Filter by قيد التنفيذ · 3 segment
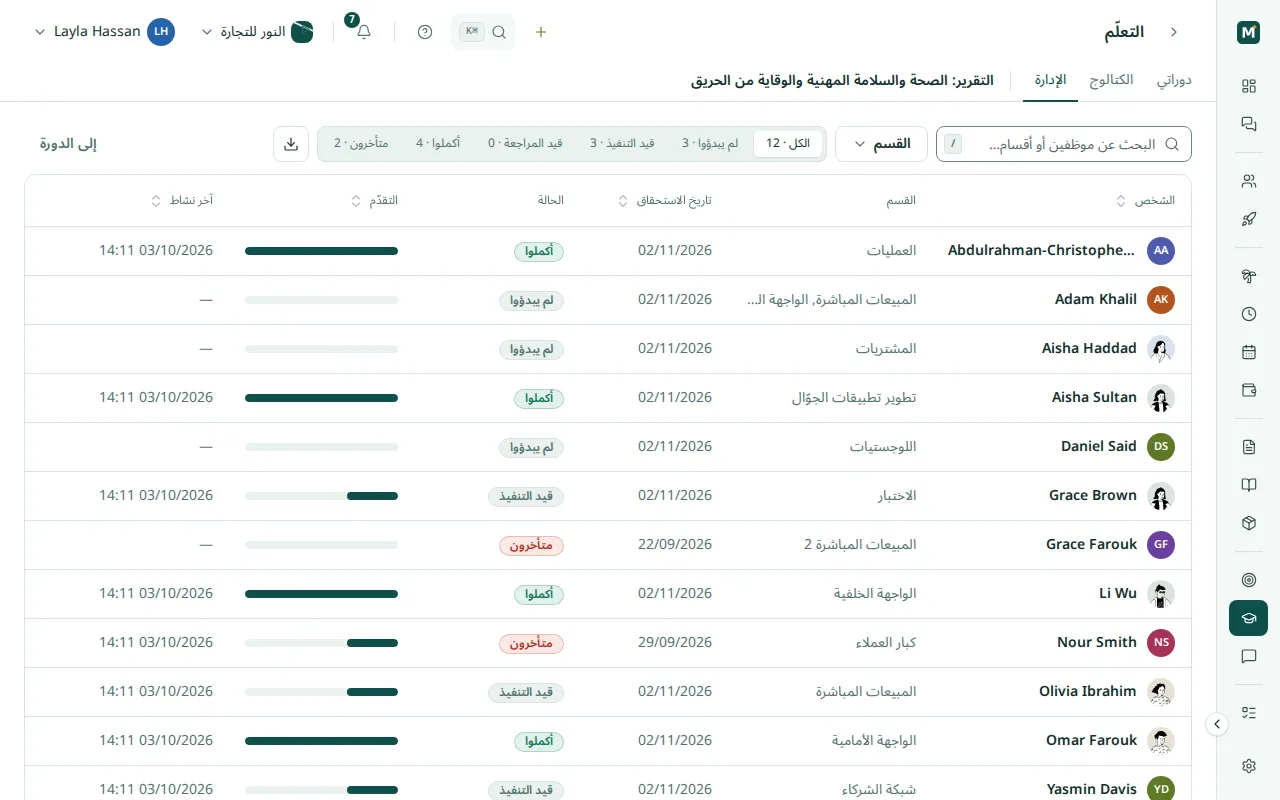 click(622, 144)
